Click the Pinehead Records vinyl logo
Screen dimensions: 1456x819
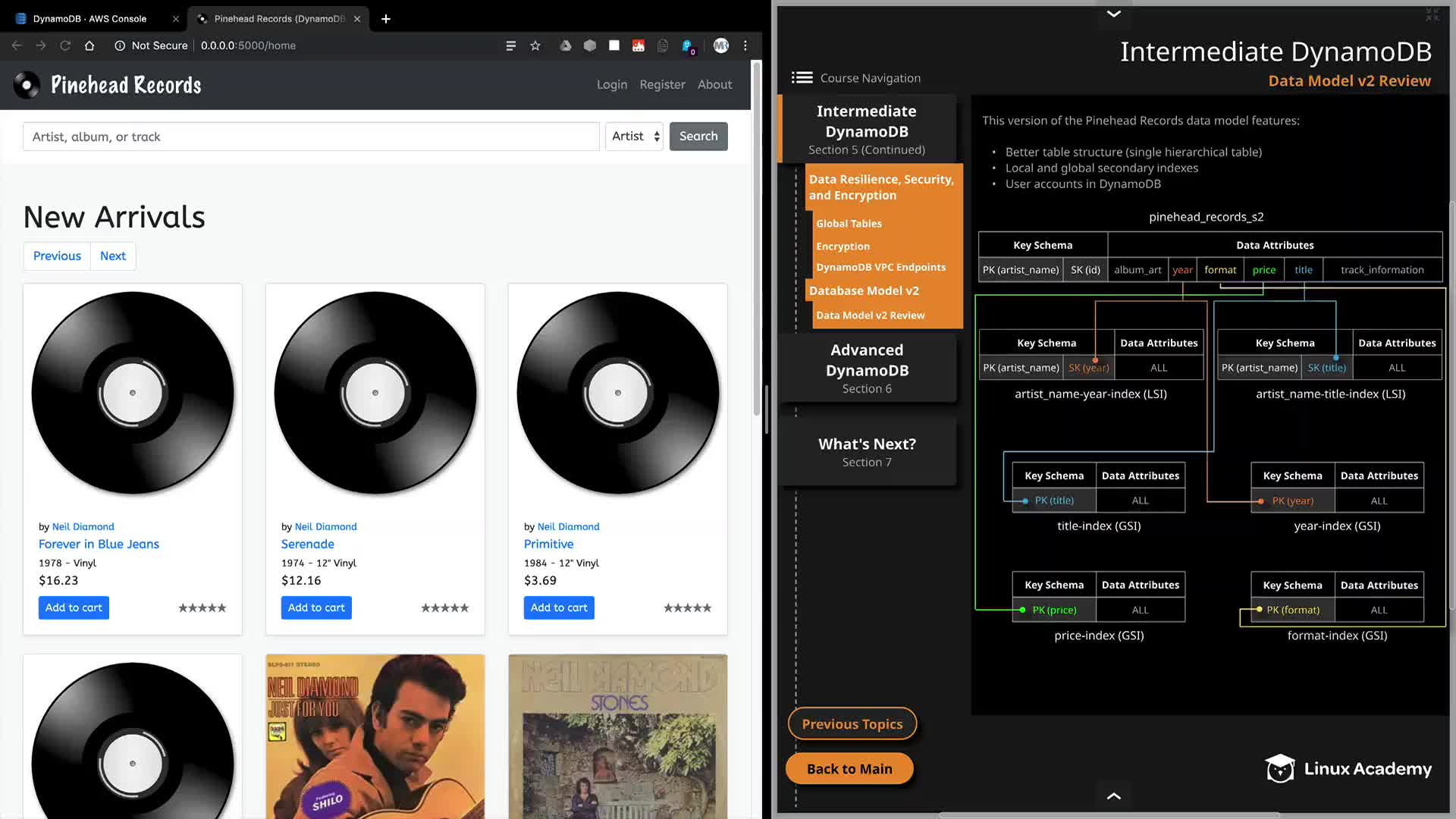coord(27,85)
